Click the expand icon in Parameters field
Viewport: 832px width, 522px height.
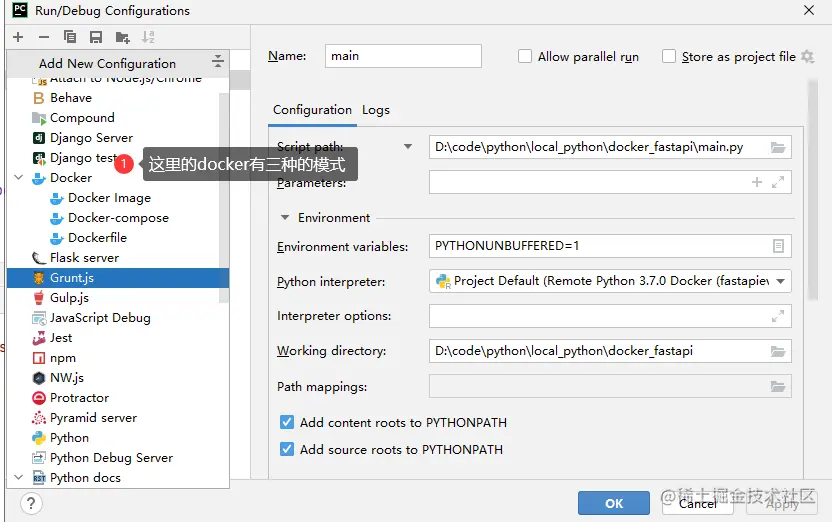[x=778, y=182]
